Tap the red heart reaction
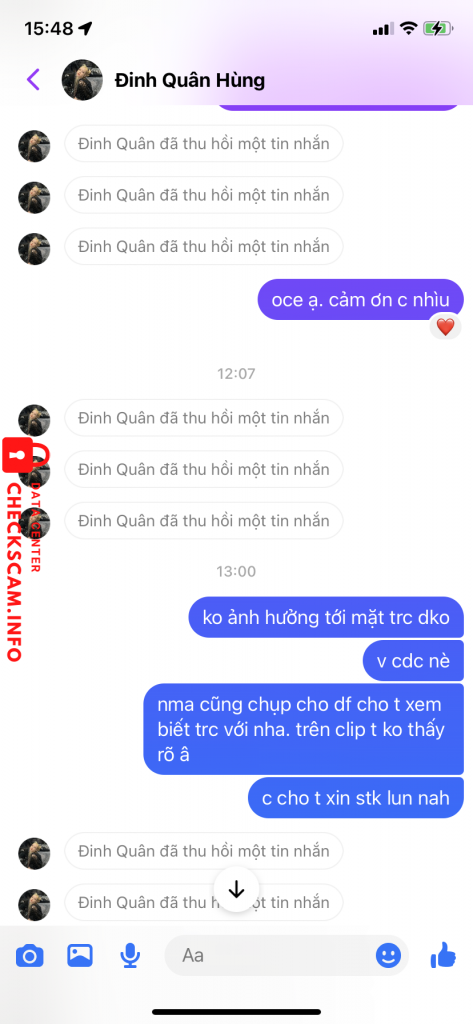The image size is (473, 1024). click(445, 327)
